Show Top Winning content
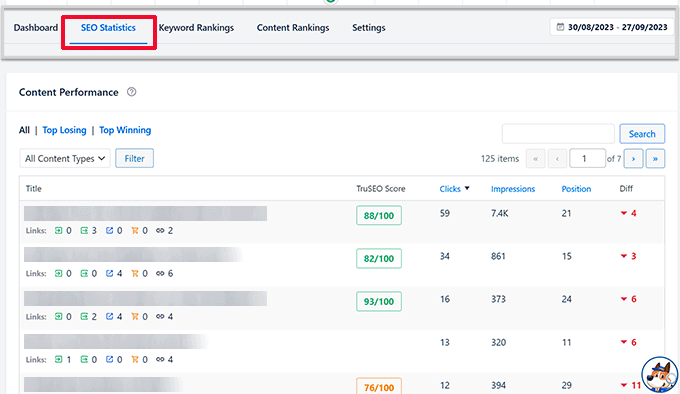 [125, 130]
